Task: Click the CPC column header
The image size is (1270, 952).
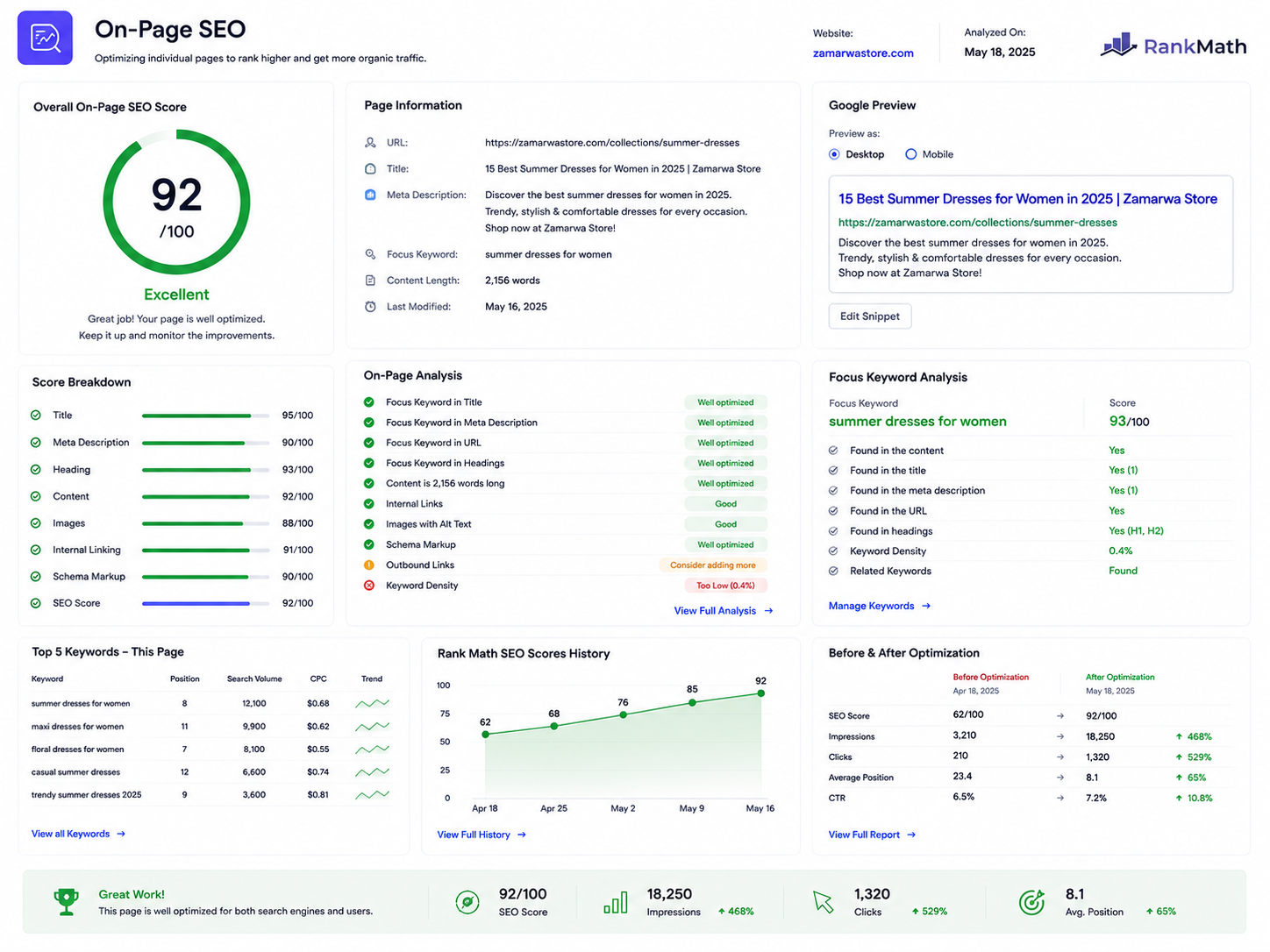Action: 318,679
